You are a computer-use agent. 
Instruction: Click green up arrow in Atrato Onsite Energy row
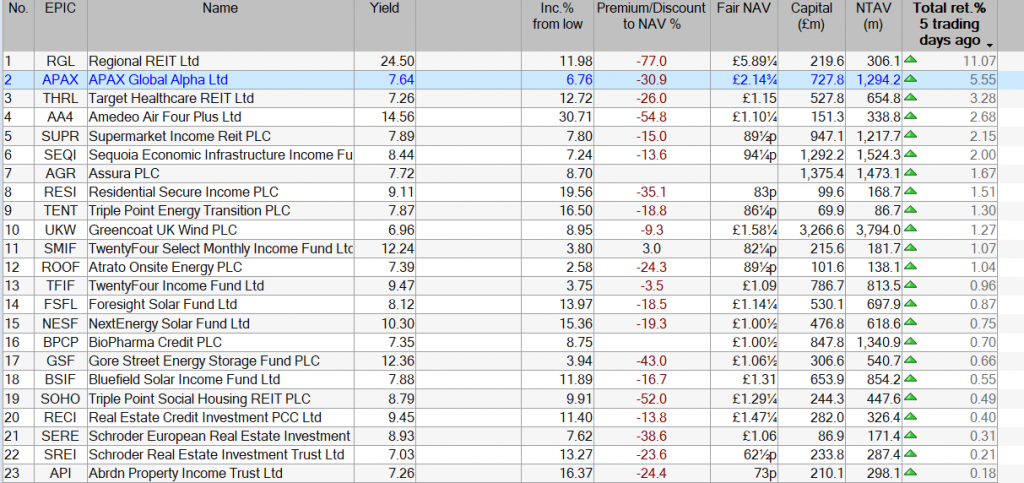(910, 267)
